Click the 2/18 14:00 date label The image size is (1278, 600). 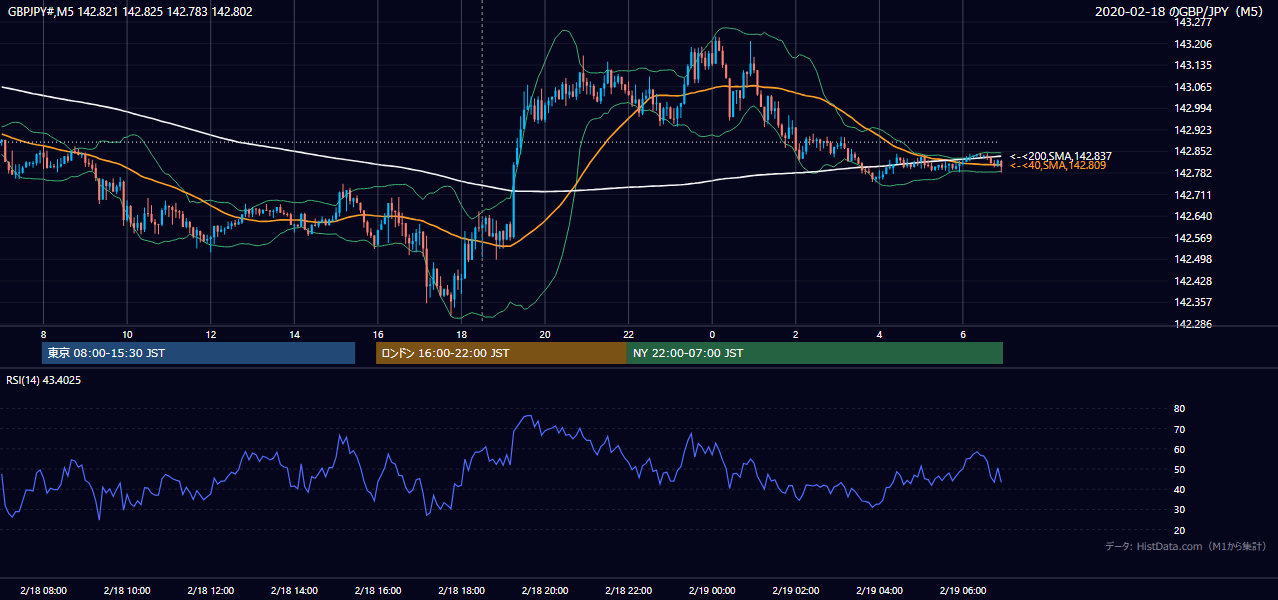(294, 590)
